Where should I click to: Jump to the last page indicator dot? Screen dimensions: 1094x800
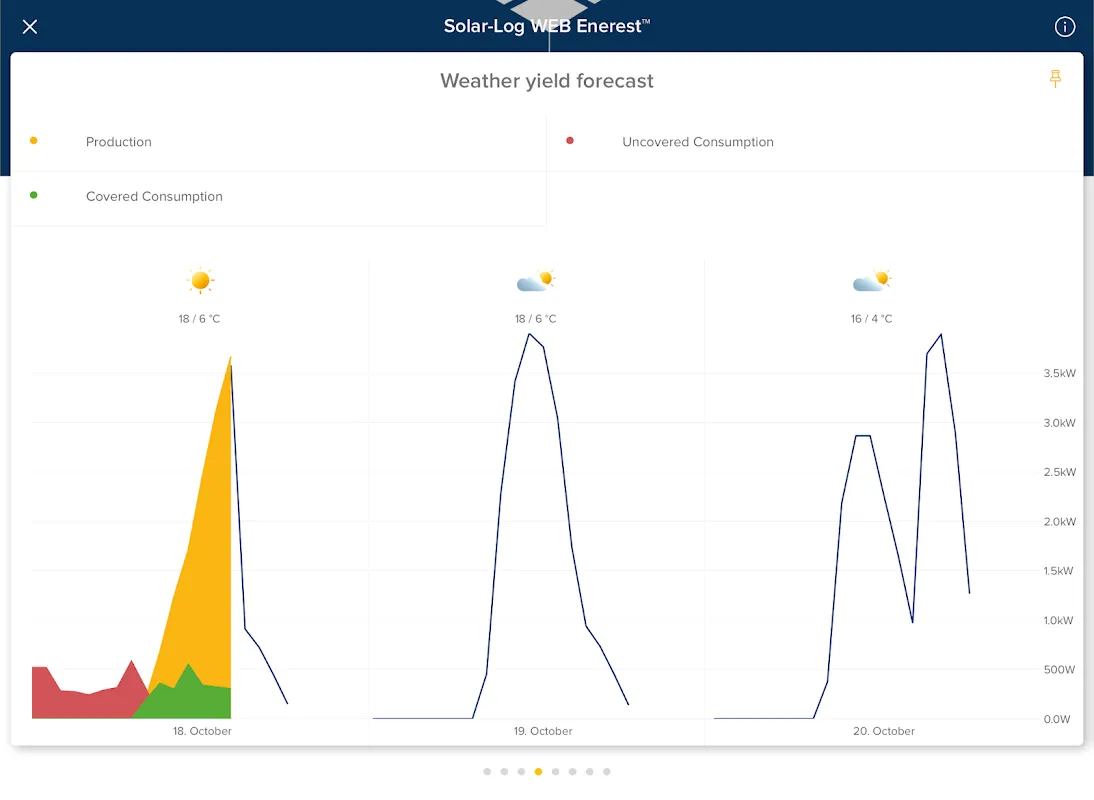pos(607,772)
